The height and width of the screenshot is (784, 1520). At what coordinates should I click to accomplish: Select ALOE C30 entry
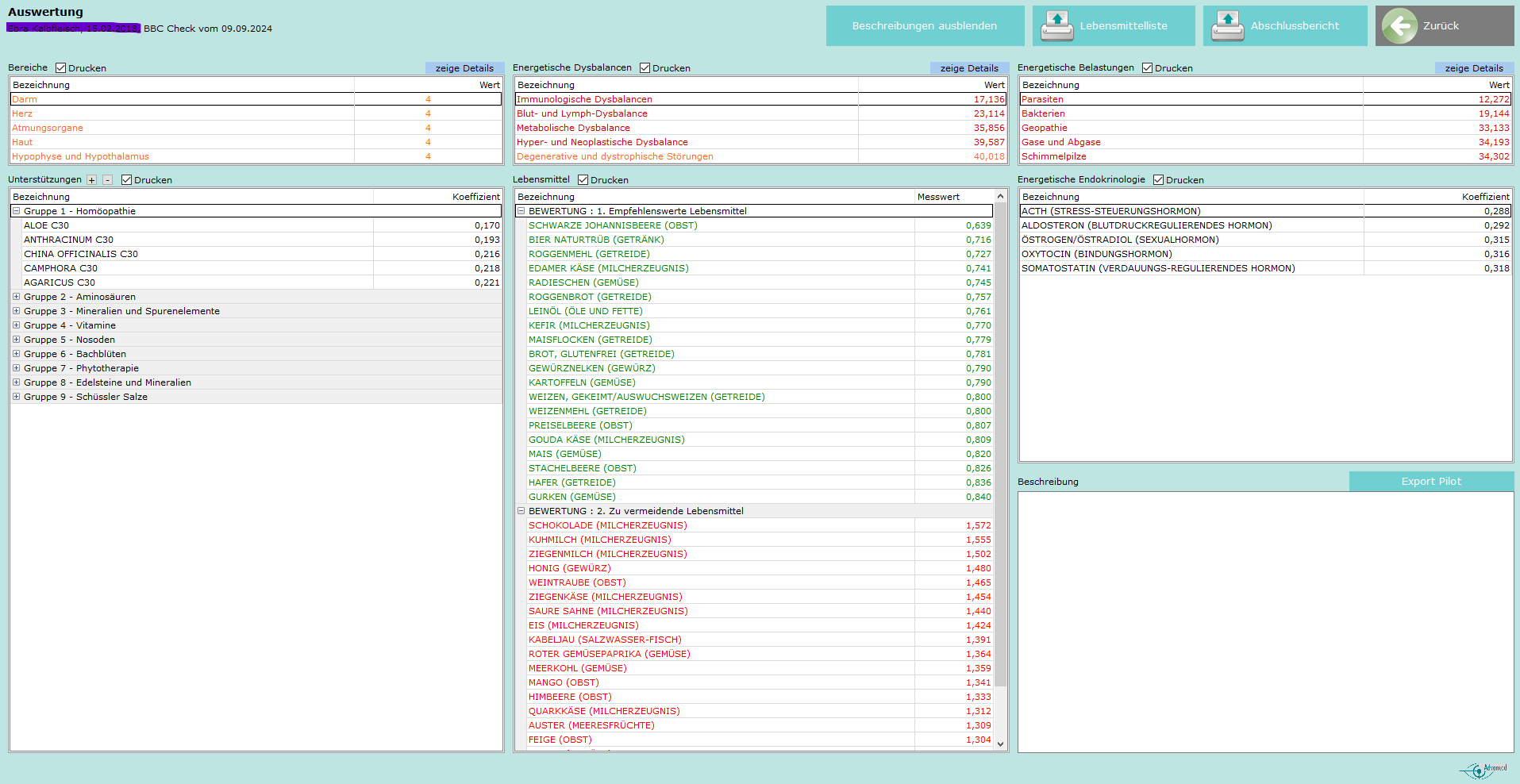coord(262,225)
